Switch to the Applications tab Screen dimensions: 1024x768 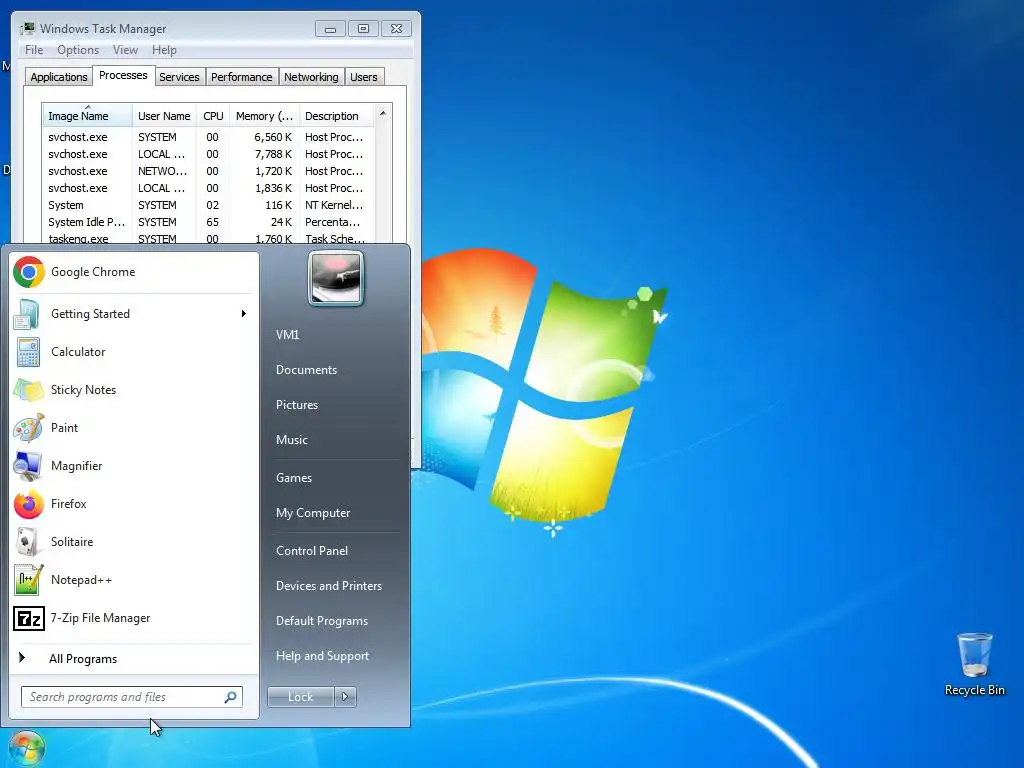tap(59, 77)
